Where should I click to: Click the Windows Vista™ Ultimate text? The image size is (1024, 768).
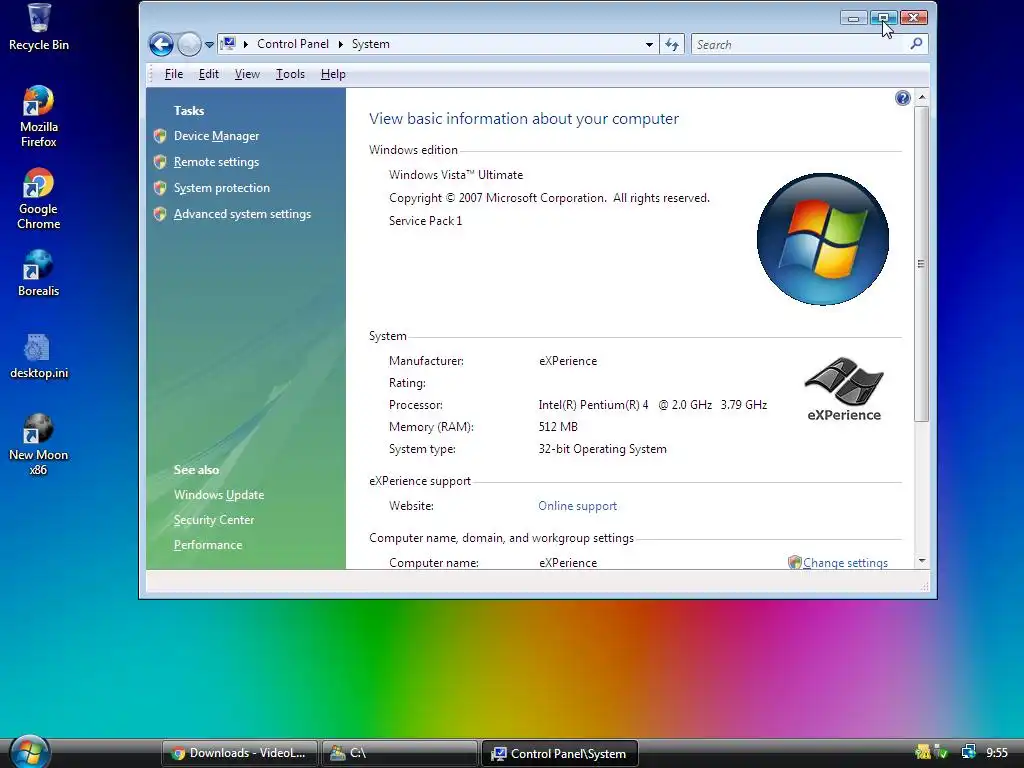(x=456, y=175)
